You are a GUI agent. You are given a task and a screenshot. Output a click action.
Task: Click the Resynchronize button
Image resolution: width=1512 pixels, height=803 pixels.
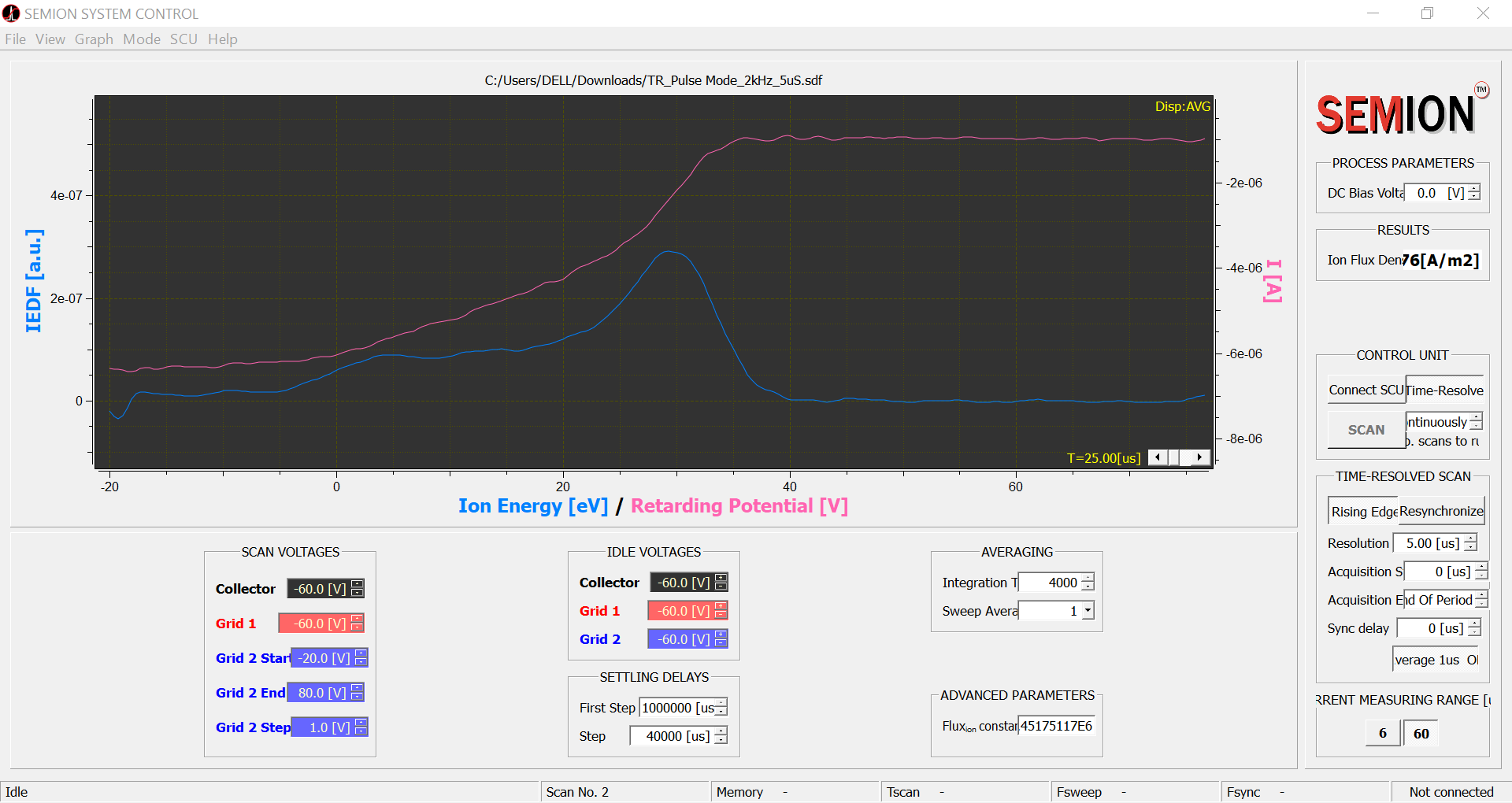click(1441, 512)
